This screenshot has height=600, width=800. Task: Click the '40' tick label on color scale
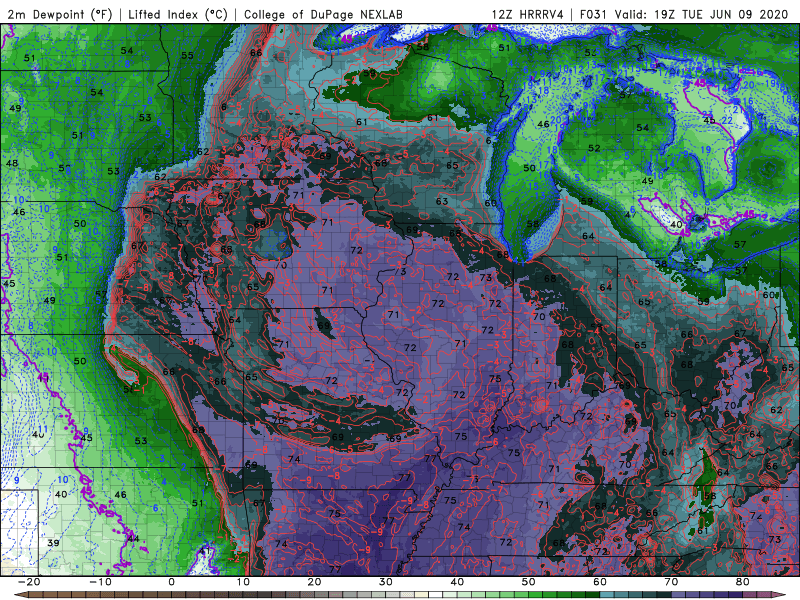[457, 582]
